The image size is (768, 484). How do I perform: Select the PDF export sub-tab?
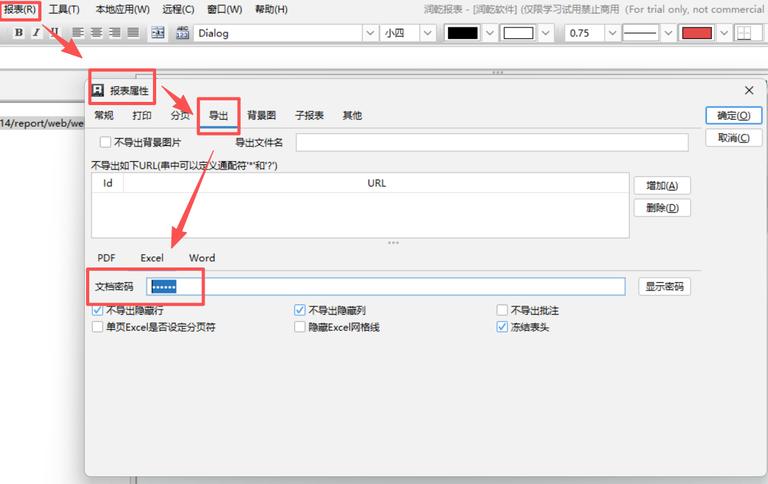tap(106, 258)
